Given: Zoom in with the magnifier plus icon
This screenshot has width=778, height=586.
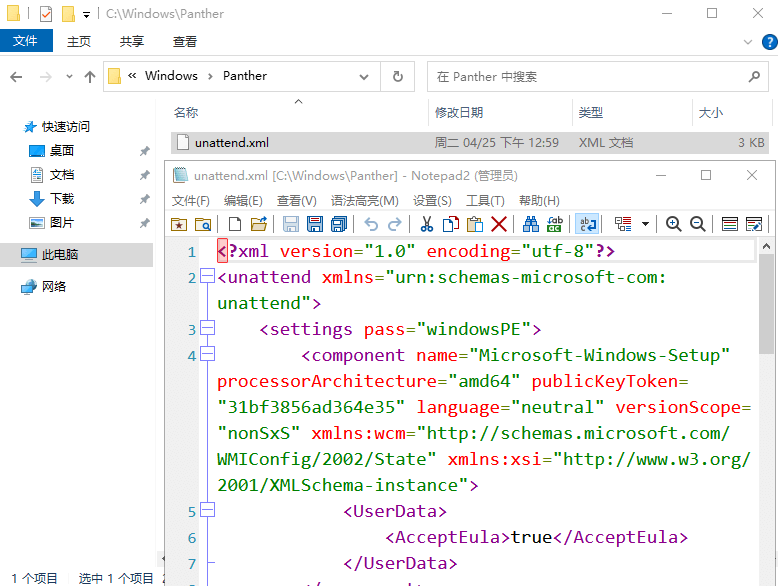Looking at the screenshot, I should 673,224.
